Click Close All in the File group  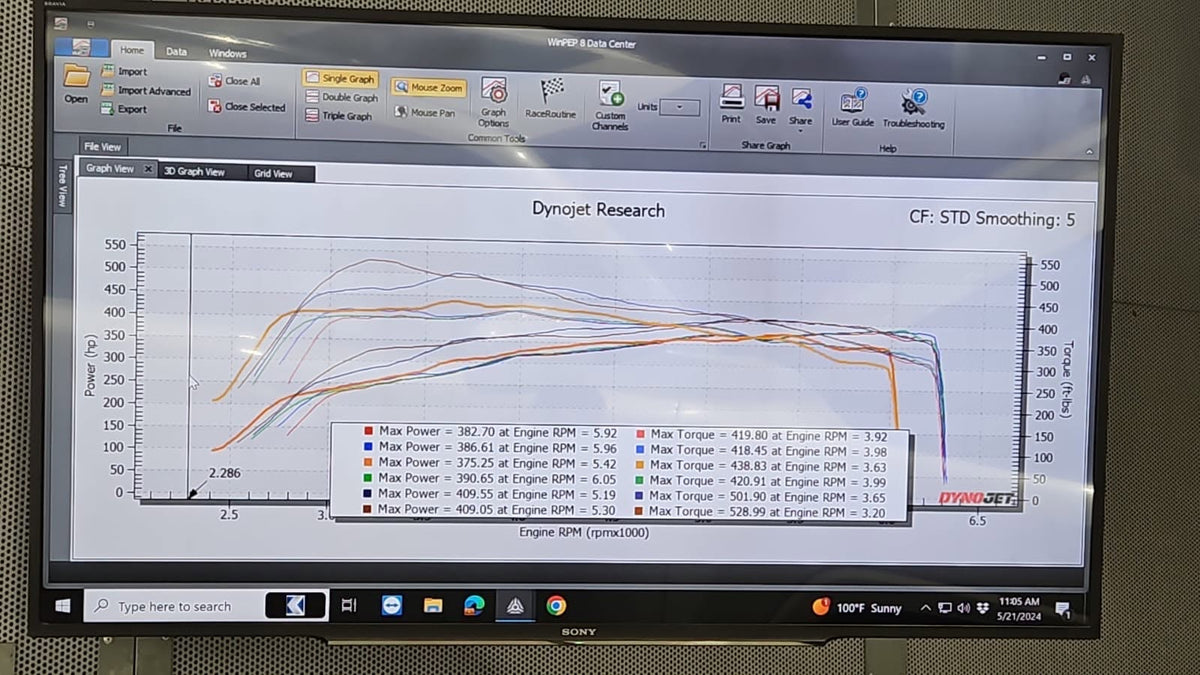click(x=235, y=81)
